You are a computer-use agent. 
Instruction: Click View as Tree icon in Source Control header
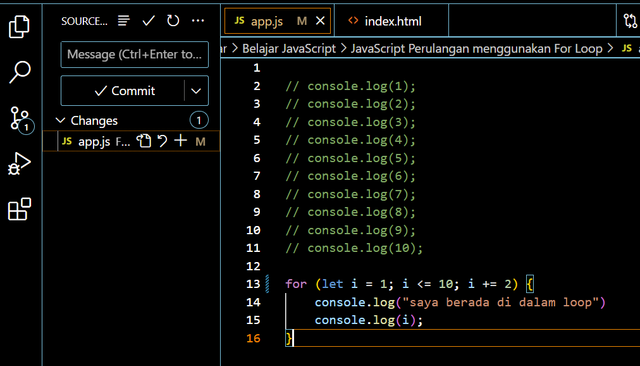tap(124, 20)
